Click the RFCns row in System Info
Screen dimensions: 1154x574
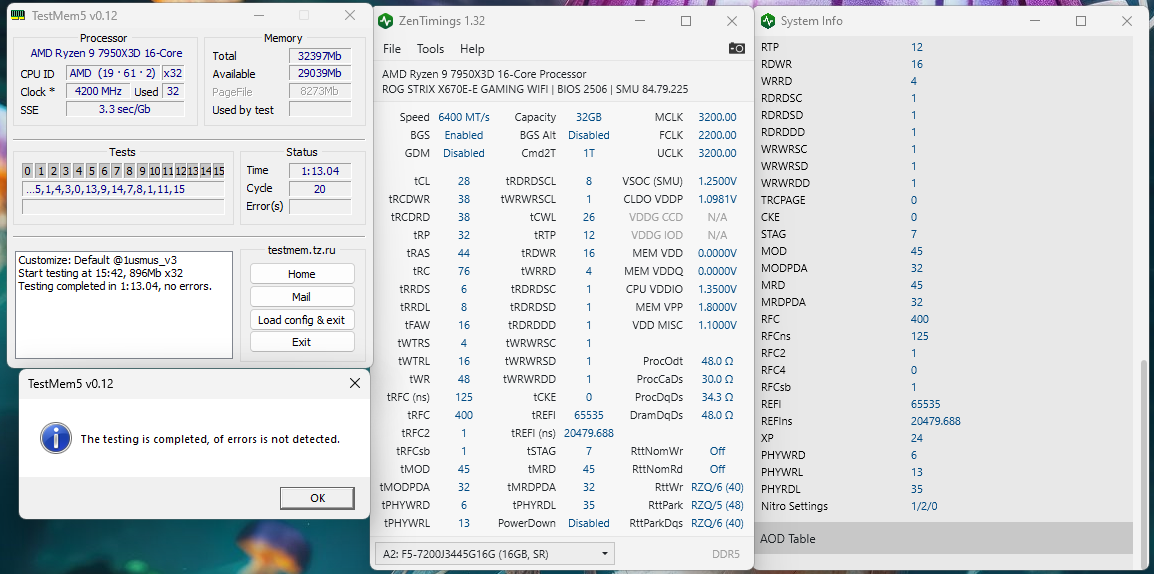pyautogui.click(x=944, y=336)
